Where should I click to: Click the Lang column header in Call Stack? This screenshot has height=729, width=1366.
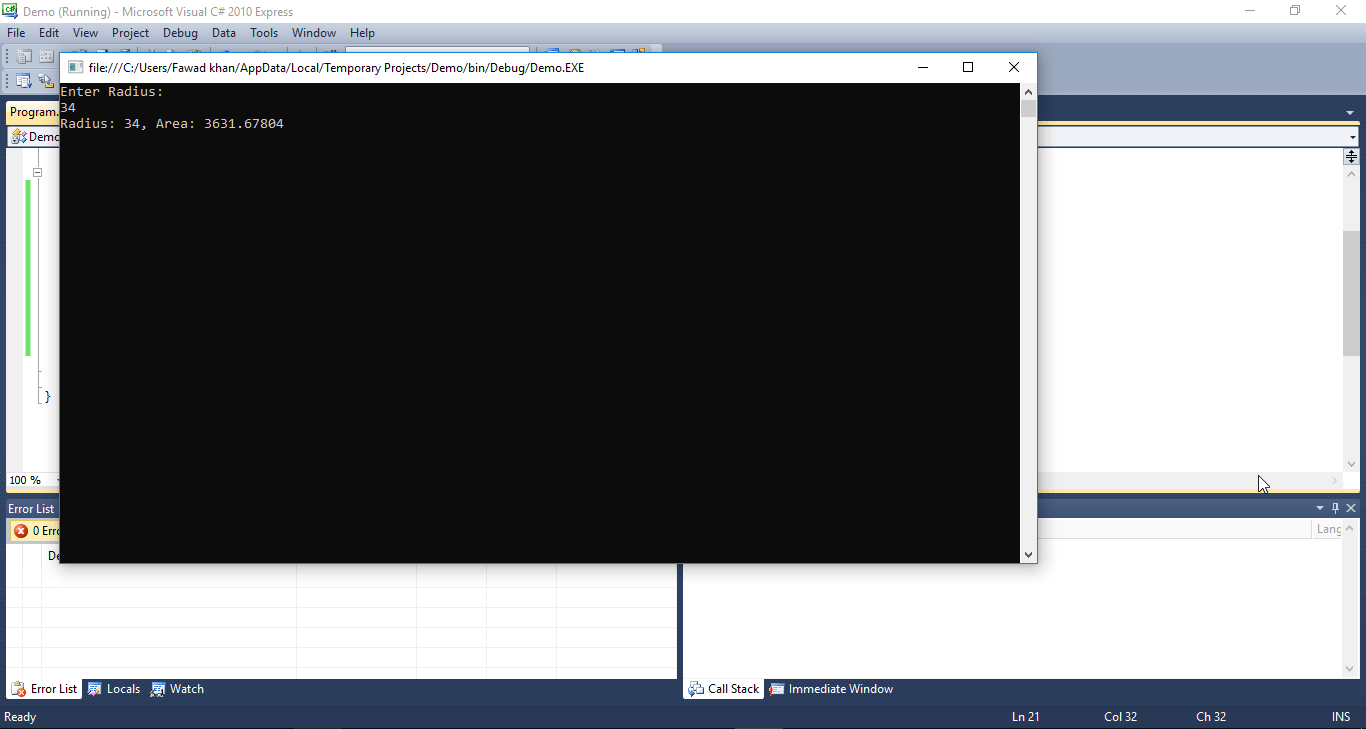click(x=1329, y=529)
